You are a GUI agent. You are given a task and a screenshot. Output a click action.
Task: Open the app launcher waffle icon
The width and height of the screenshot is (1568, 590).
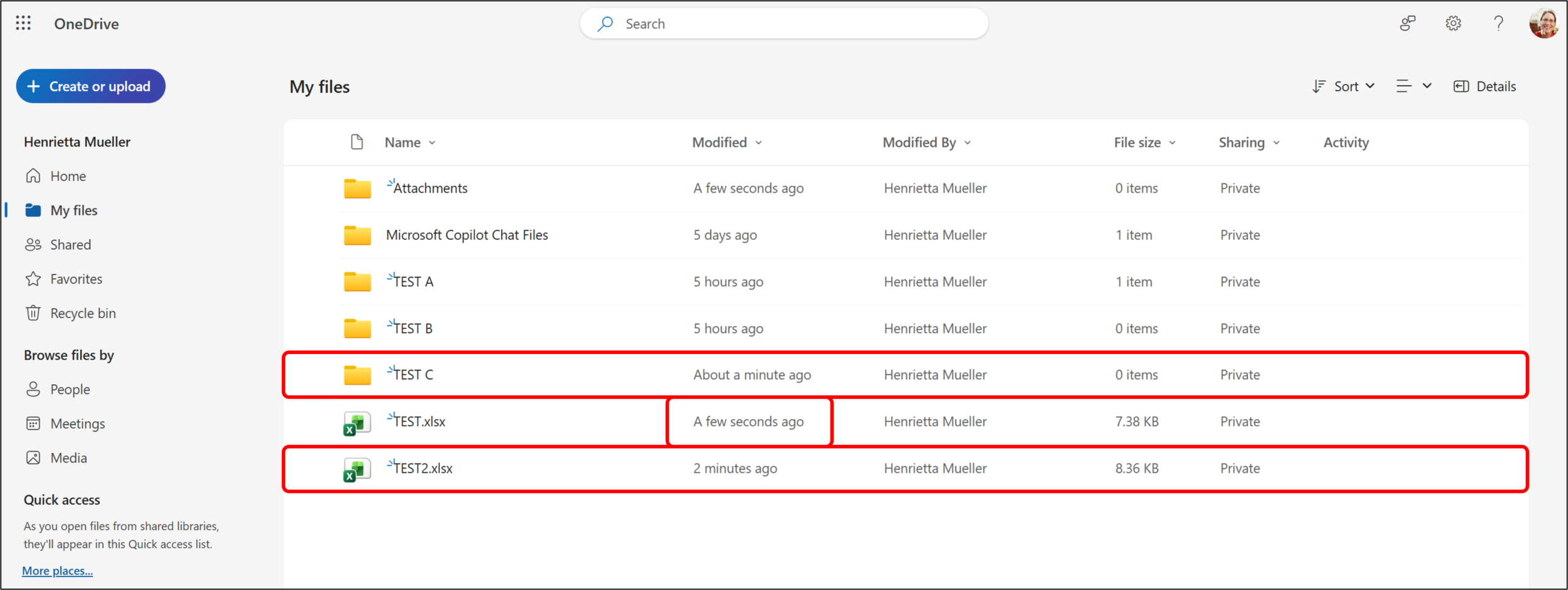click(23, 23)
